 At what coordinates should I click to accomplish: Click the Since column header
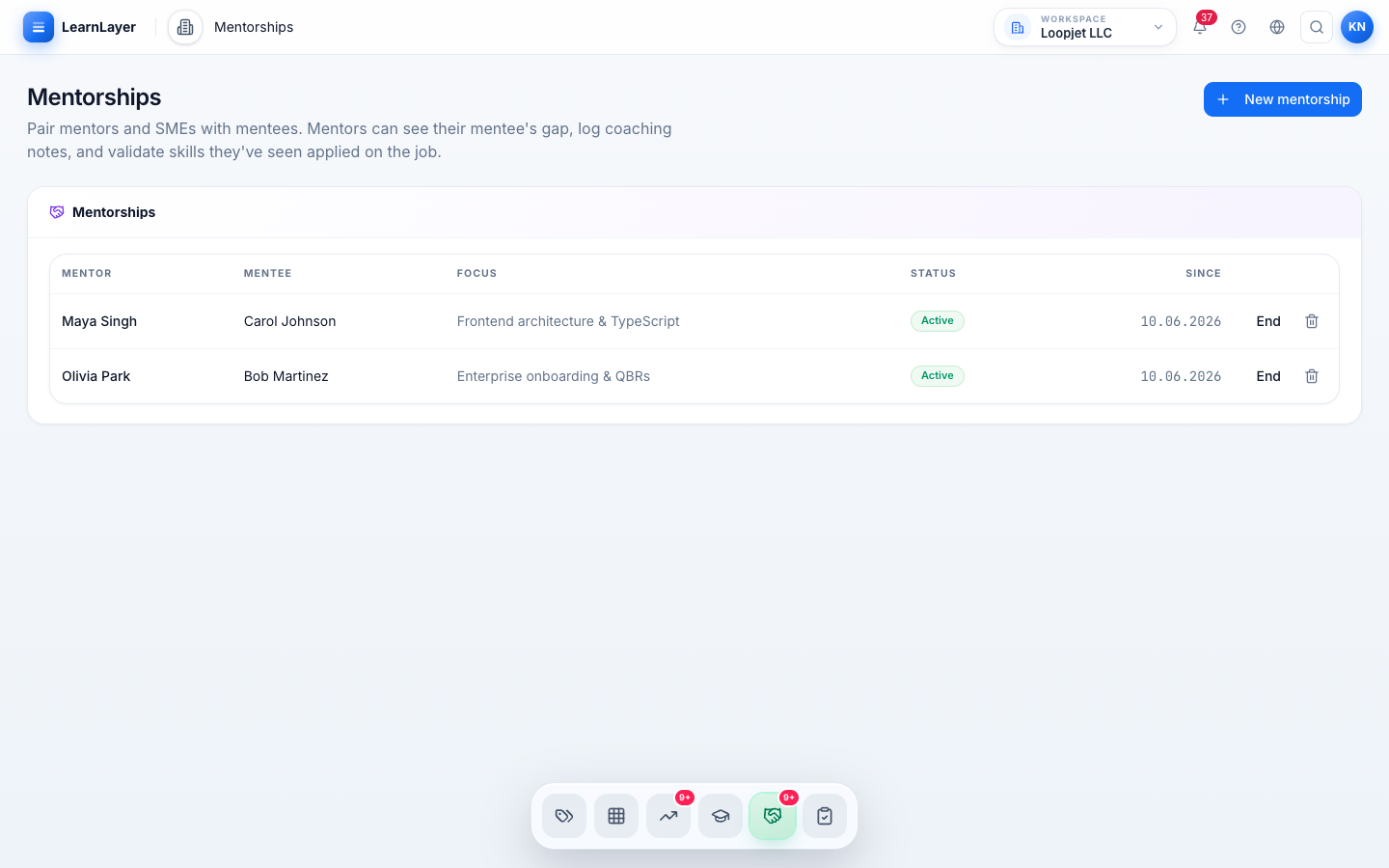[x=1203, y=274]
